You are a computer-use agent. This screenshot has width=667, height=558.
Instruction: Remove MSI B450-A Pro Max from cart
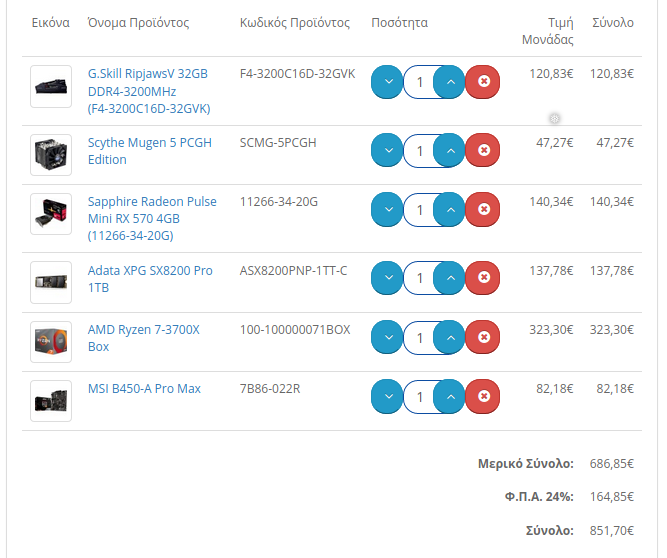point(483,396)
